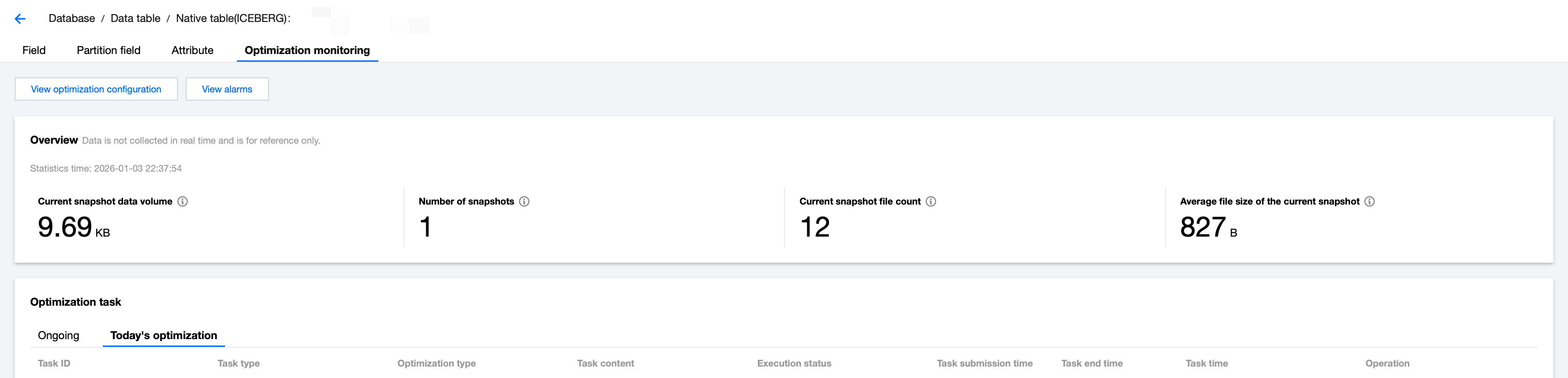
Task: Click View optimization configuration button
Action: (96, 90)
